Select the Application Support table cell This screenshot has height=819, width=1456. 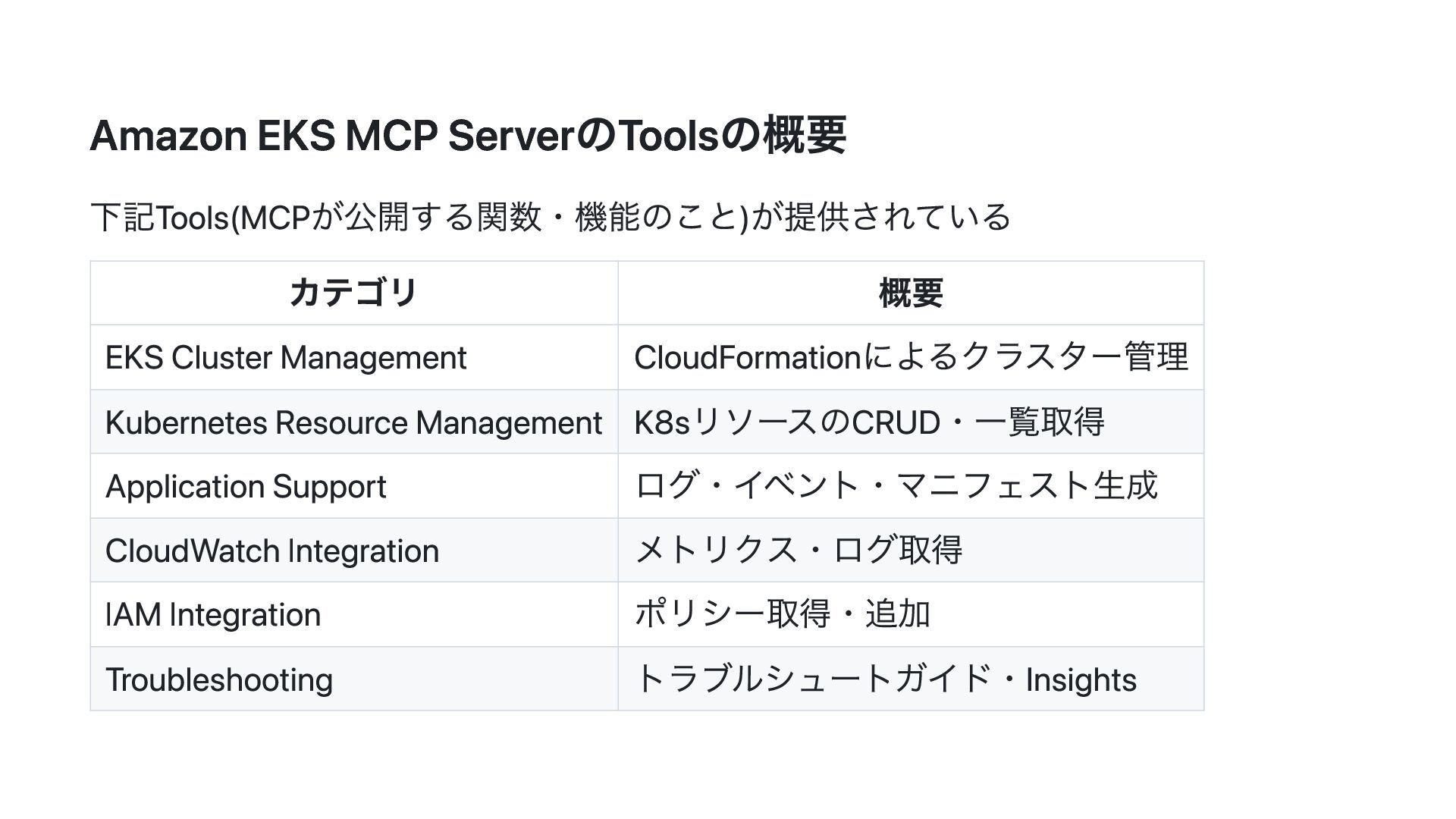pyautogui.click(x=246, y=487)
